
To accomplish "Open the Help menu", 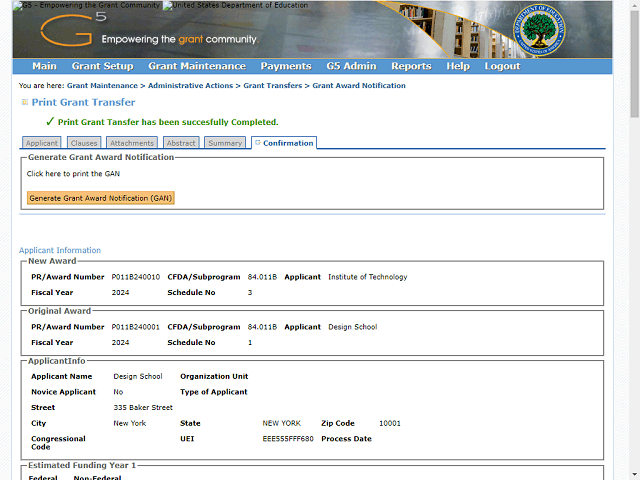I will coord(458,66).
